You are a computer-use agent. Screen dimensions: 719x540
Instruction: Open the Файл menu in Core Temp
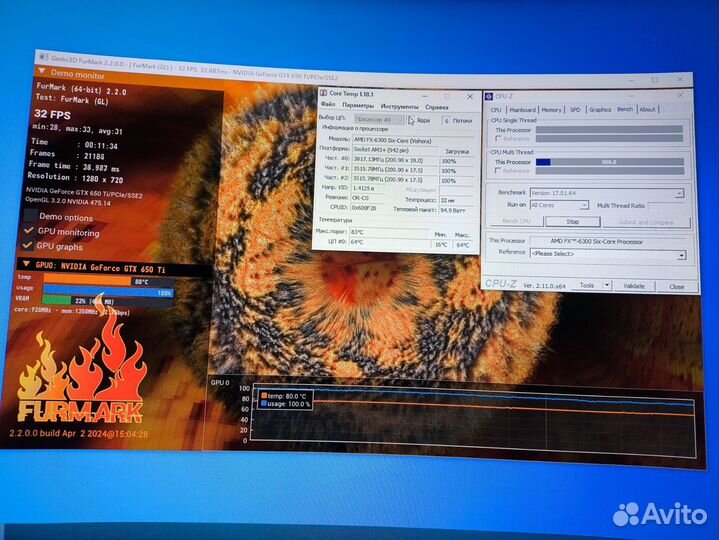(328, 106)
